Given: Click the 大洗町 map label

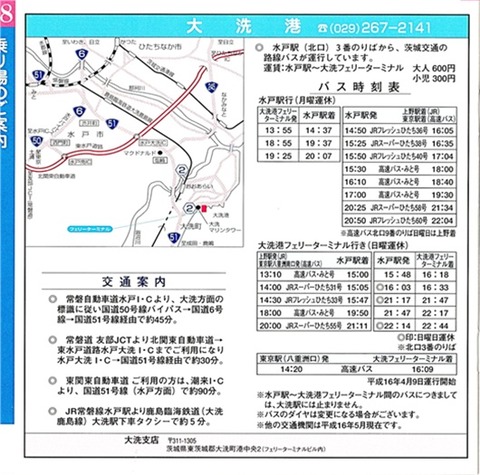Looking at the screenshot, I should (x=191, y=226).
